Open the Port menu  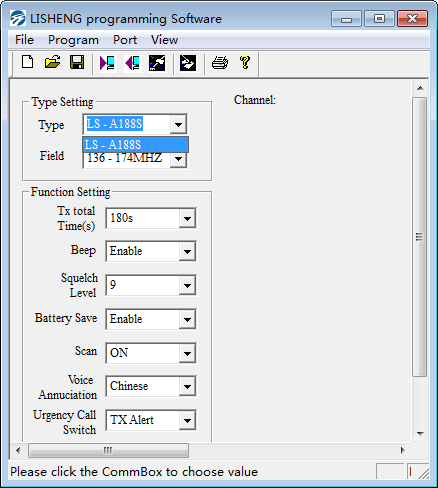click(125, 40)
